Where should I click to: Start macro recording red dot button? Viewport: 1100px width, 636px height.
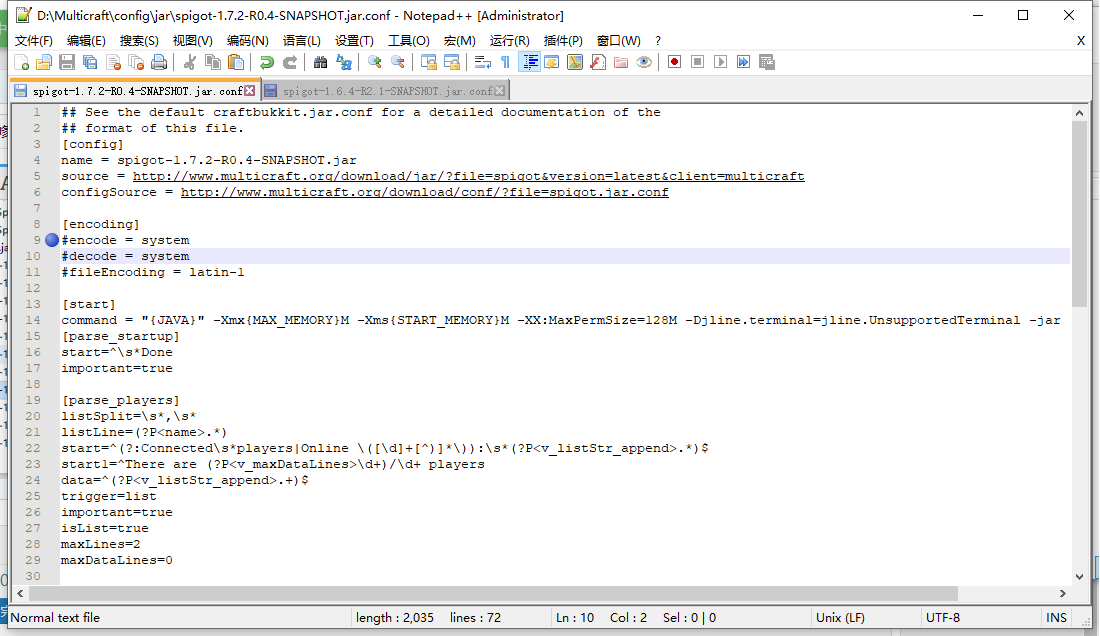674,62
